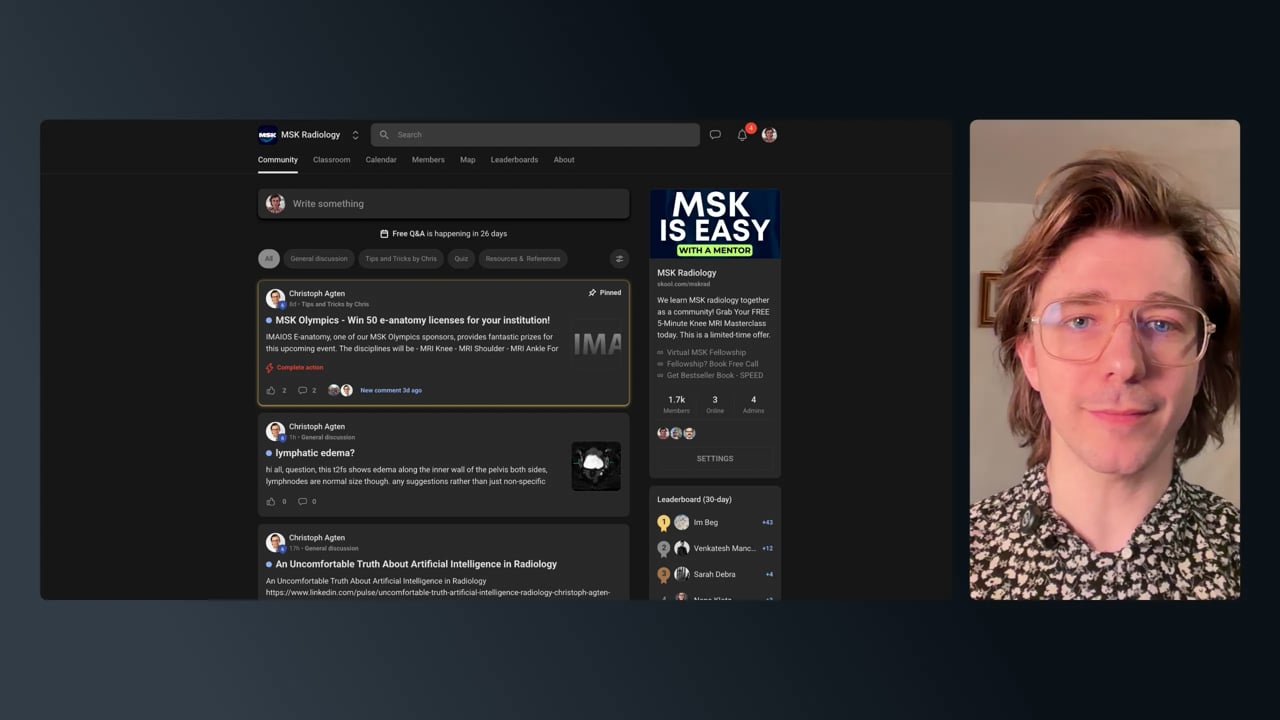
Task: Click the Complete action link
Action: point(295,367)
